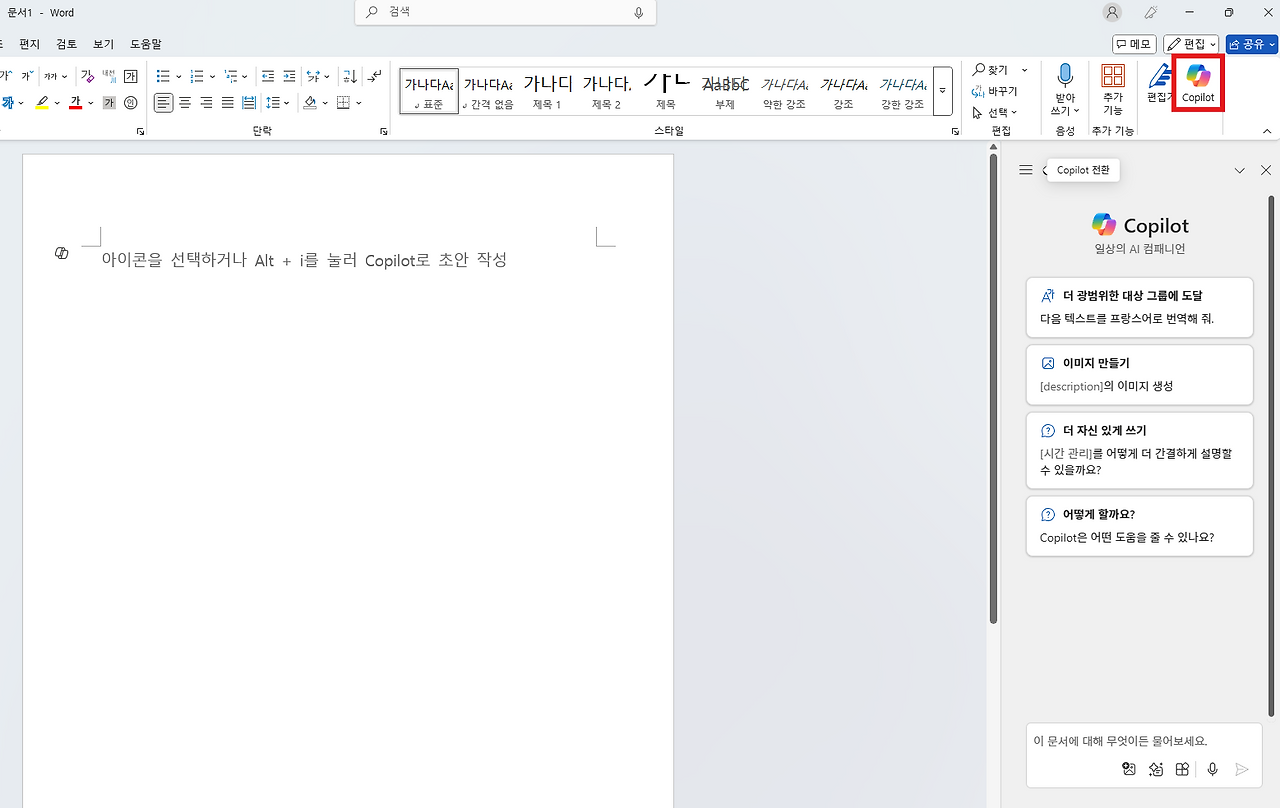This screenshot has height=808, width=1280.
Task: Insert numbered list
Action: pyautogui.click(x=197, y=76)
